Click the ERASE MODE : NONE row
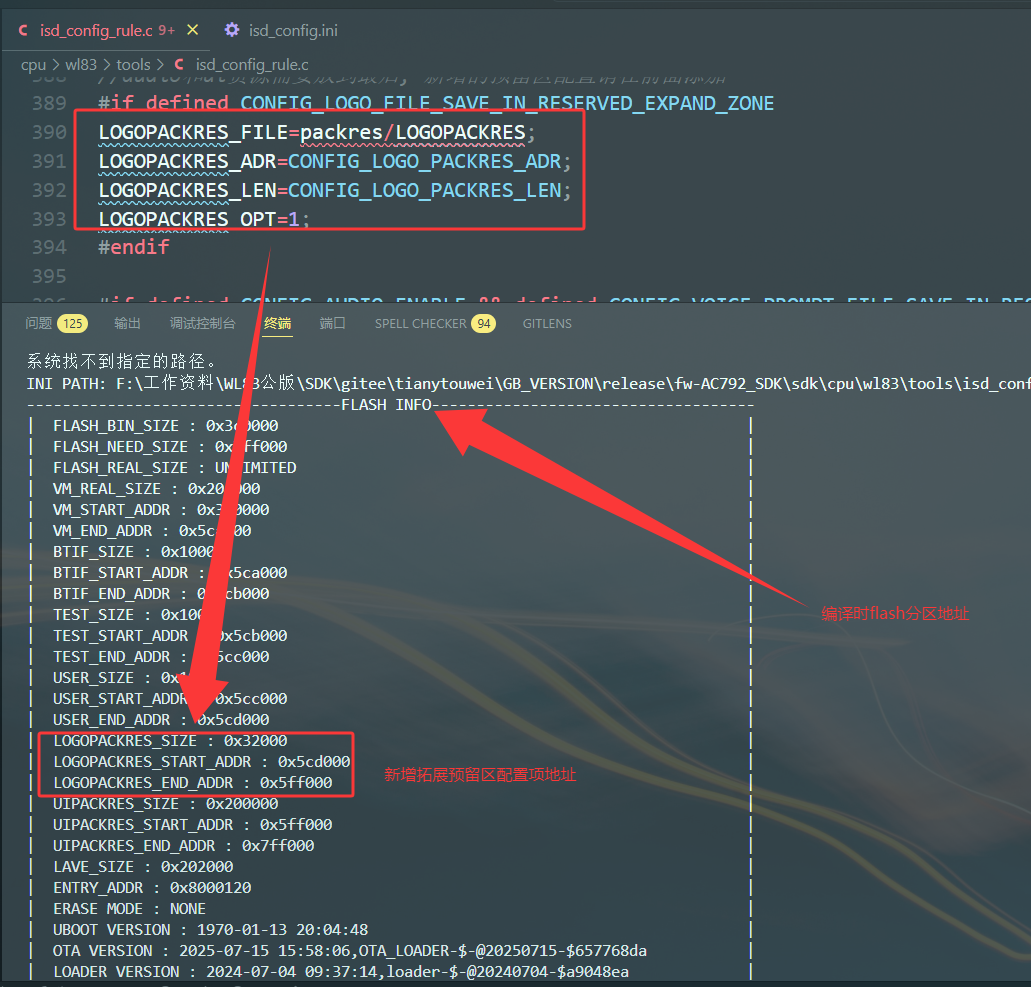Screen dimensions: 1031x987 pyautogui.click(x=130, y=909)
